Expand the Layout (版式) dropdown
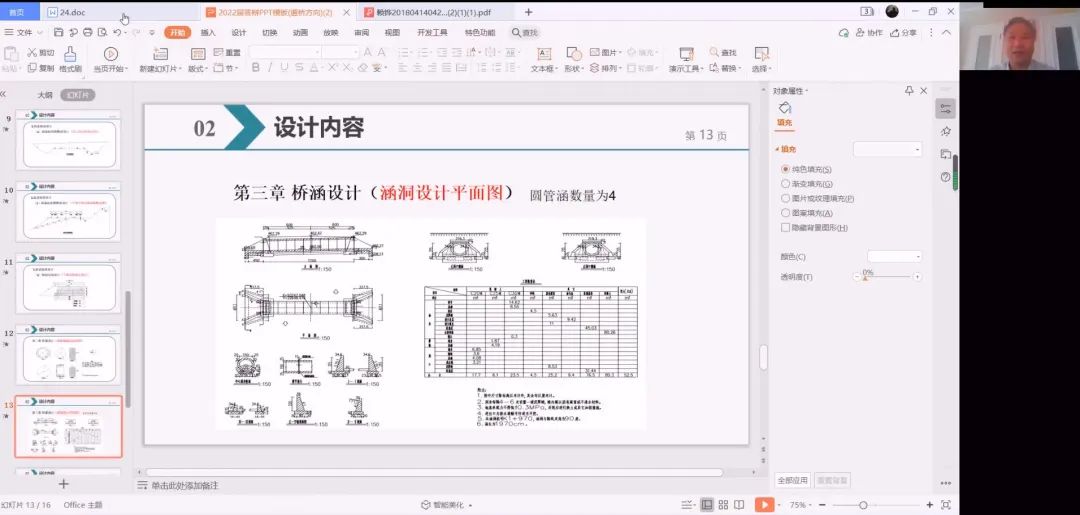Viewport: 1080px width, 515px height. pos(197,68)
